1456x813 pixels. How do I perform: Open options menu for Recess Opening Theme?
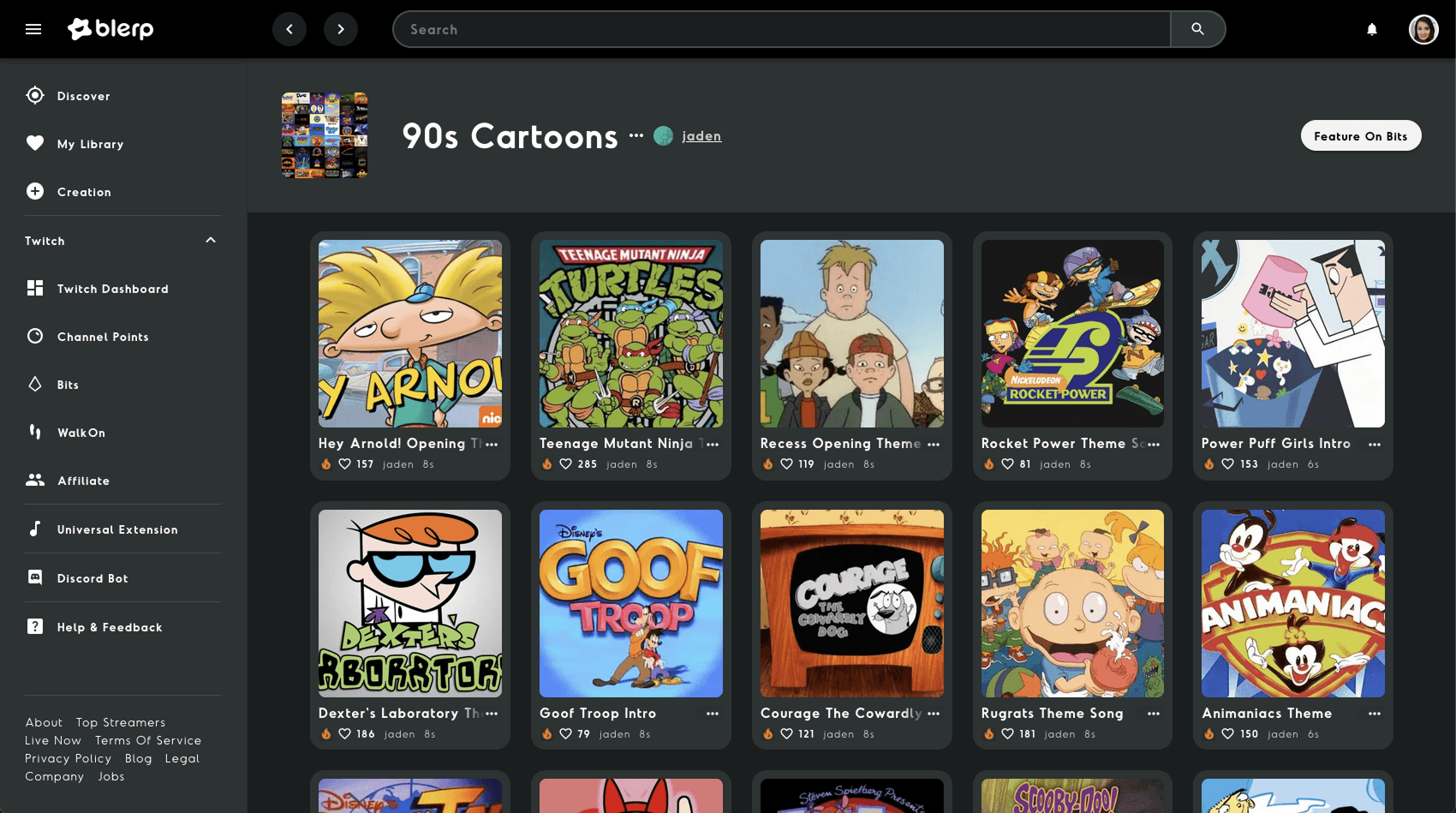(x=934, y=444)
